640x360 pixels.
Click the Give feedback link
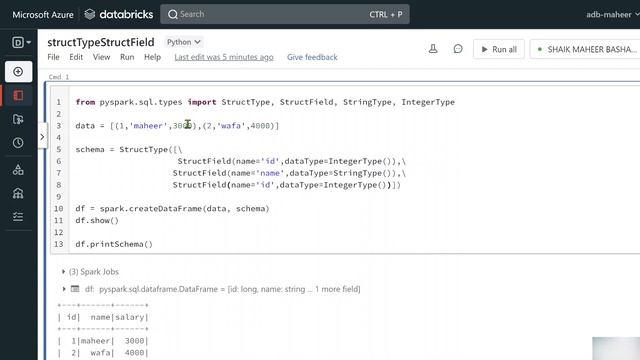click(x=312, y=57)
